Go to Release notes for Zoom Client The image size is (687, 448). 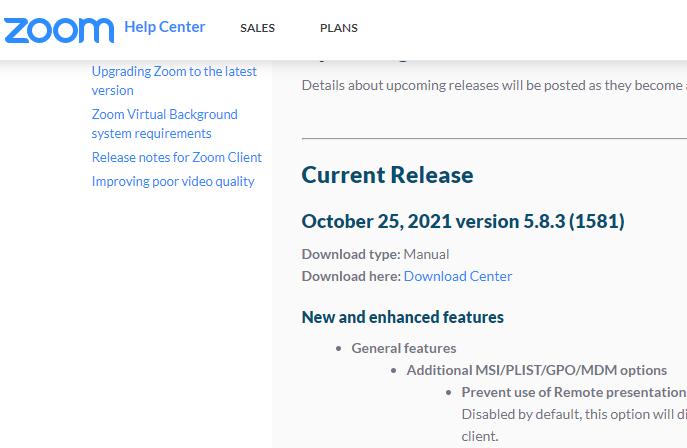[x=177, y=157]
